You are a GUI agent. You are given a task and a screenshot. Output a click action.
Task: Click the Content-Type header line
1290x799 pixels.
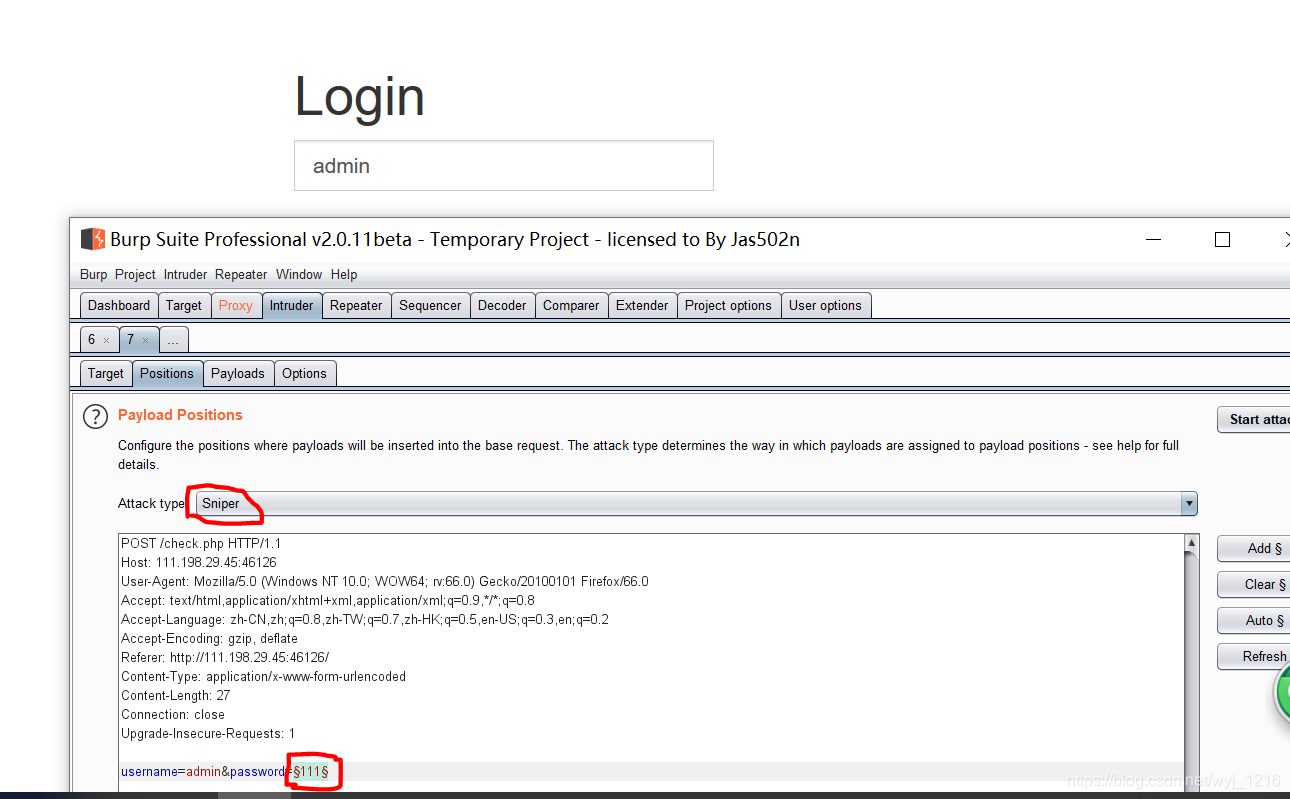[x=263, y=676]
